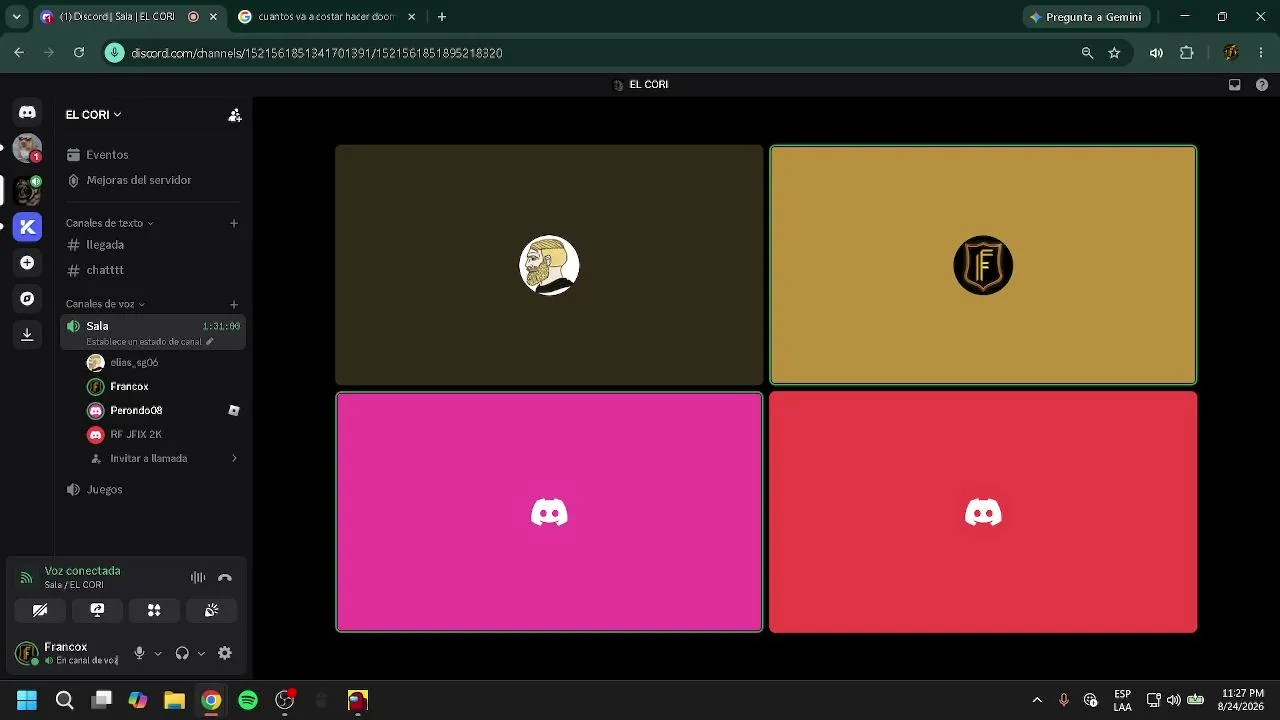Viewport: 1280px width, 720px height.
Task: Click Pregunta a Gemini button
Action: 1086,17
